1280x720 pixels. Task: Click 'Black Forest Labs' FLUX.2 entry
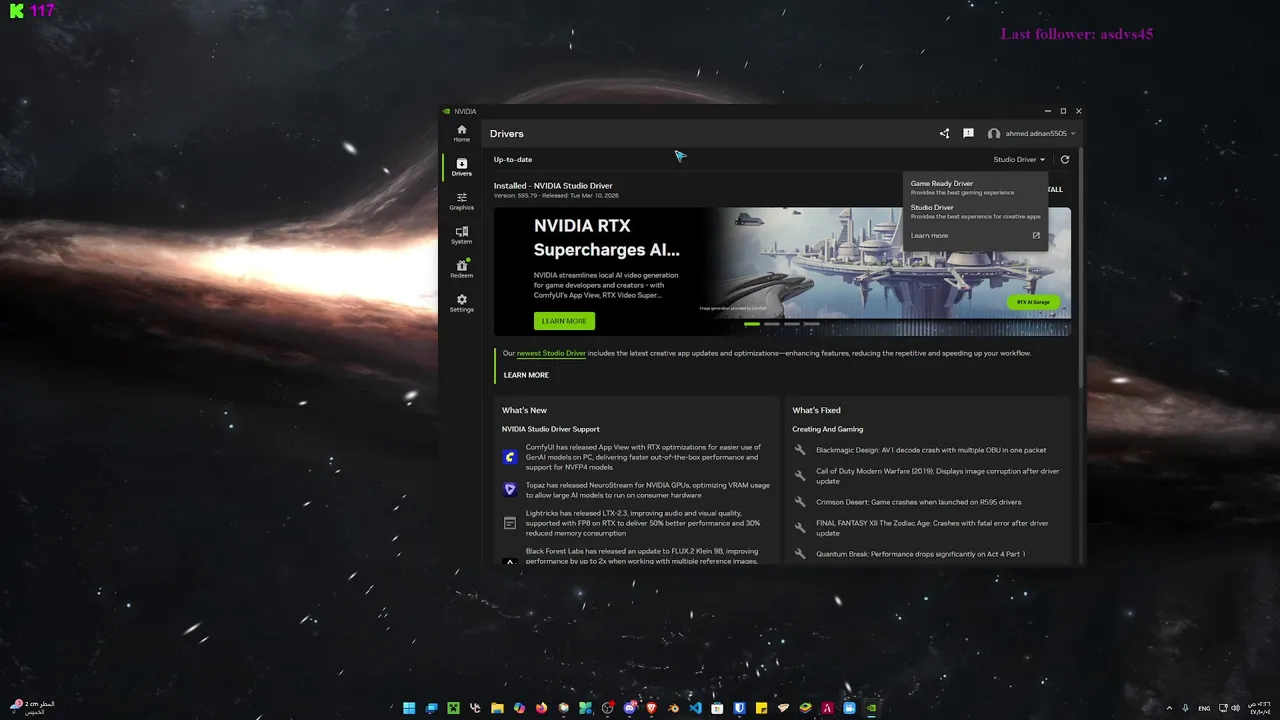pyautogui.click(x=642, y=556)
